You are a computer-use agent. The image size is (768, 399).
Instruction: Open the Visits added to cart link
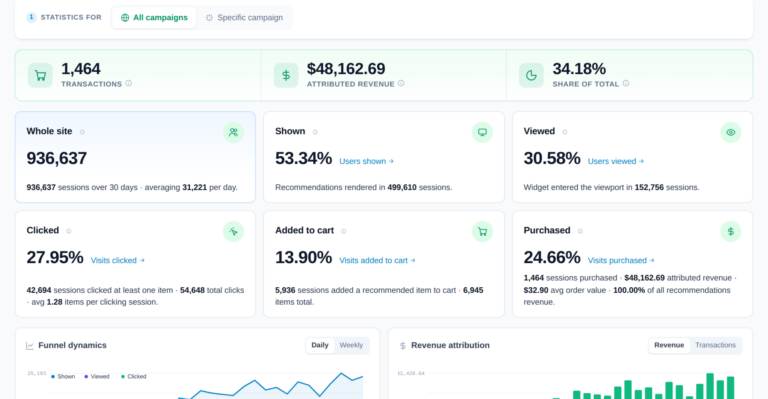377,260
